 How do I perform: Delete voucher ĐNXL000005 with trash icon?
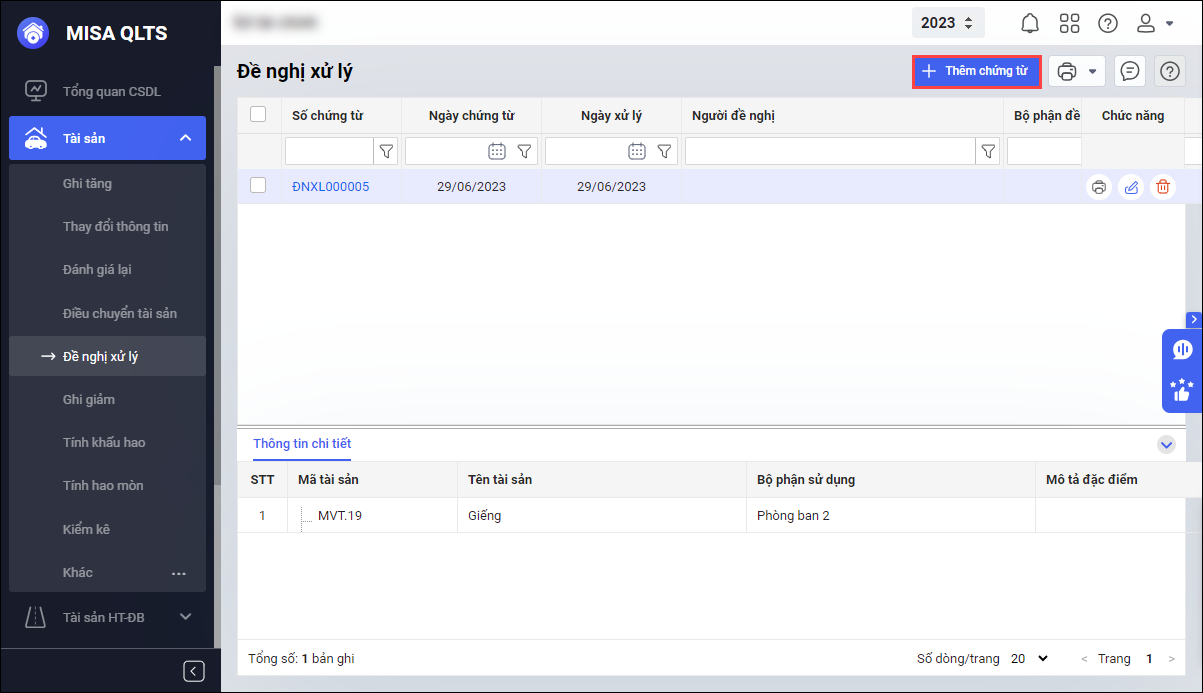point(1162,187)
